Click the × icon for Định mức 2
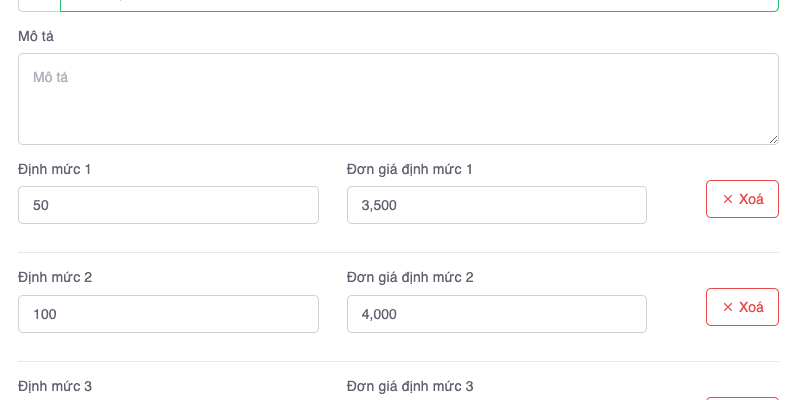This screenshot has height=400, width=797. [x=727, y=307]
